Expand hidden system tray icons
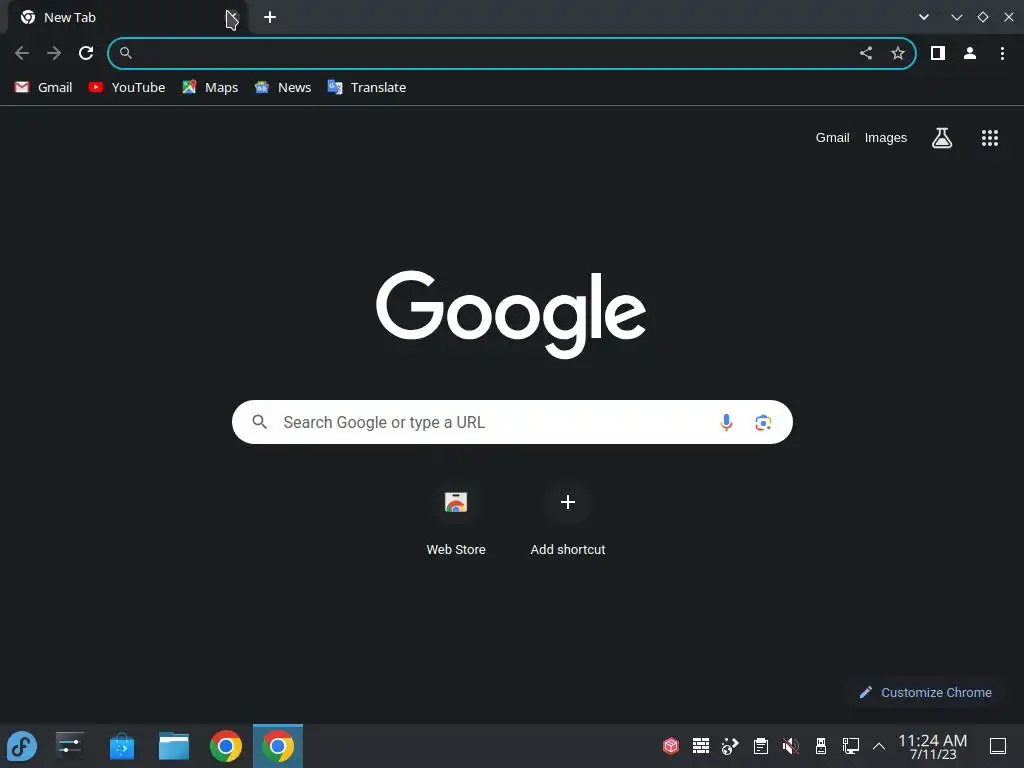 click(x=879, y=746)
